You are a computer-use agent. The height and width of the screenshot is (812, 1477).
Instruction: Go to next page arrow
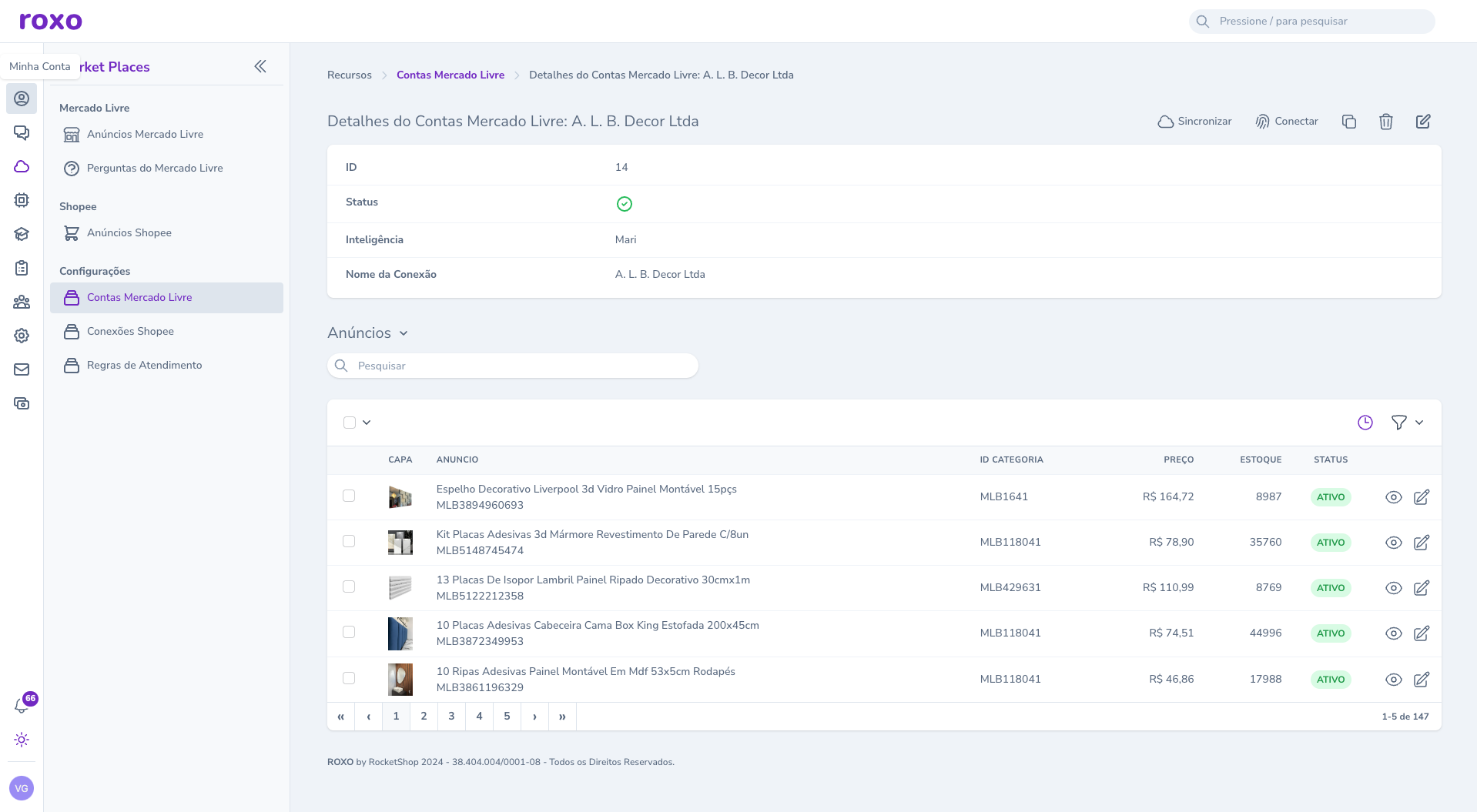[534, 717]
